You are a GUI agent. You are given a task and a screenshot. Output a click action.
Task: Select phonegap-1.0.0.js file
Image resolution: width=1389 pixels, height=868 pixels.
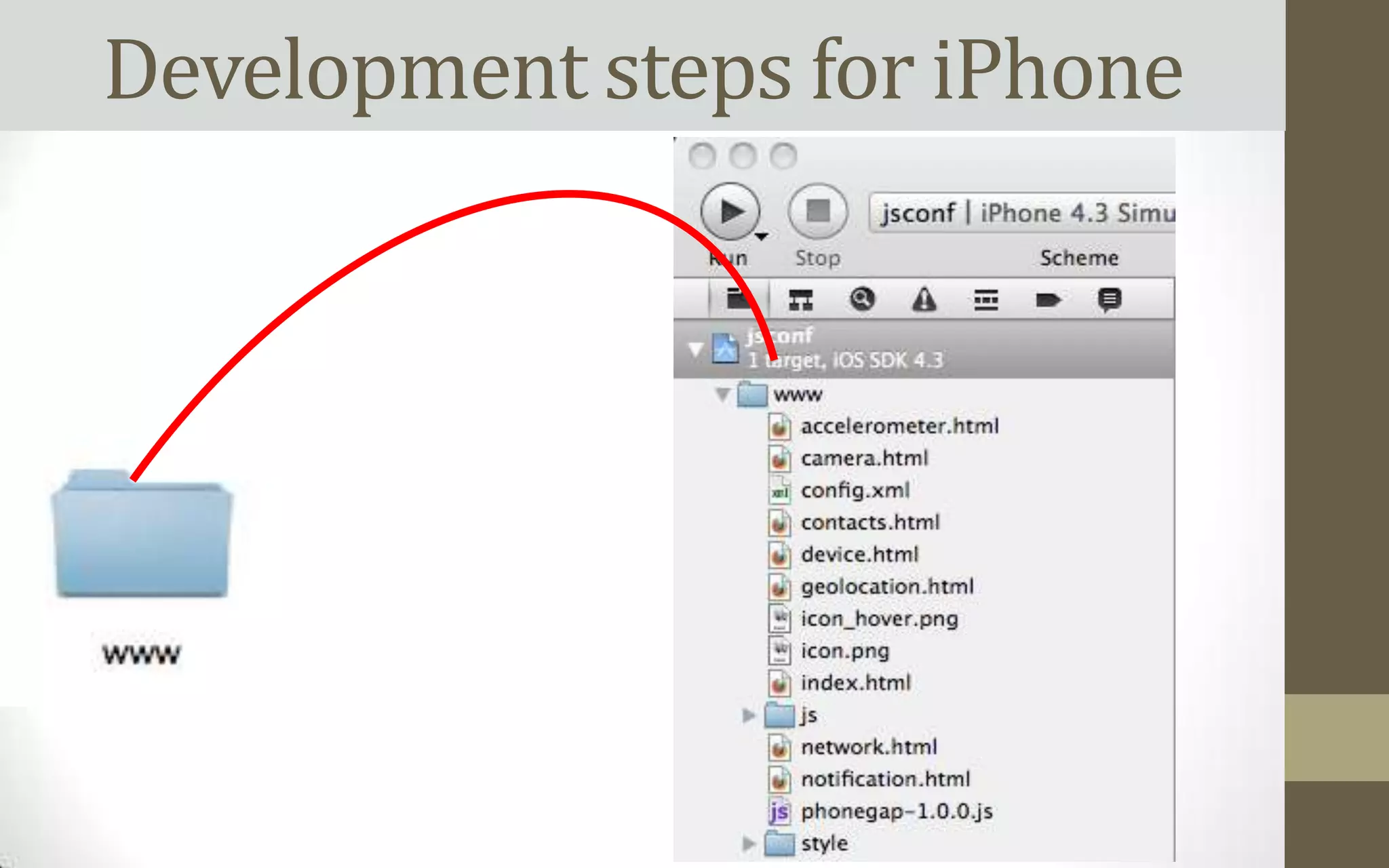pos(896,812)
